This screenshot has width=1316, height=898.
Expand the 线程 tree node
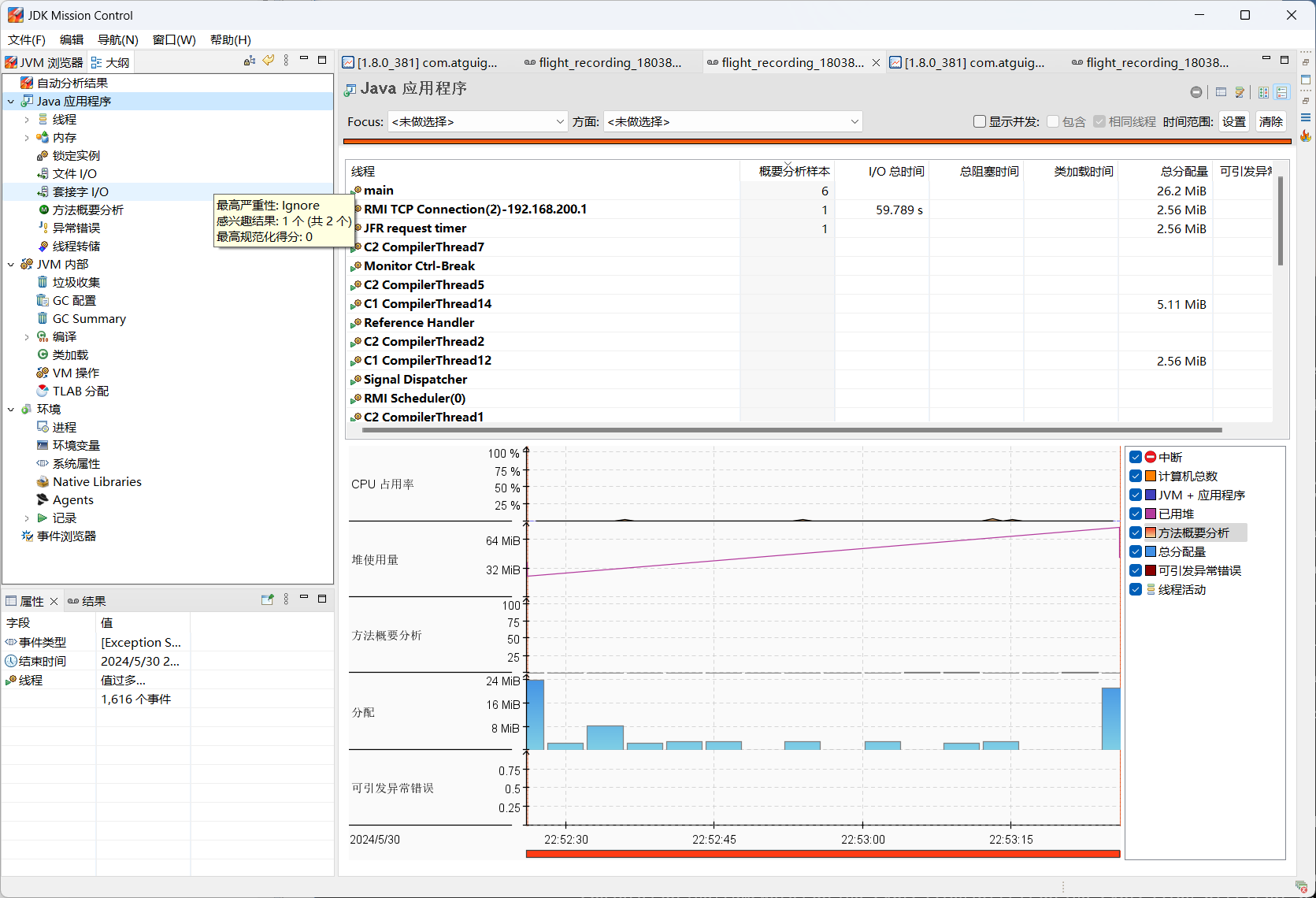27,120
